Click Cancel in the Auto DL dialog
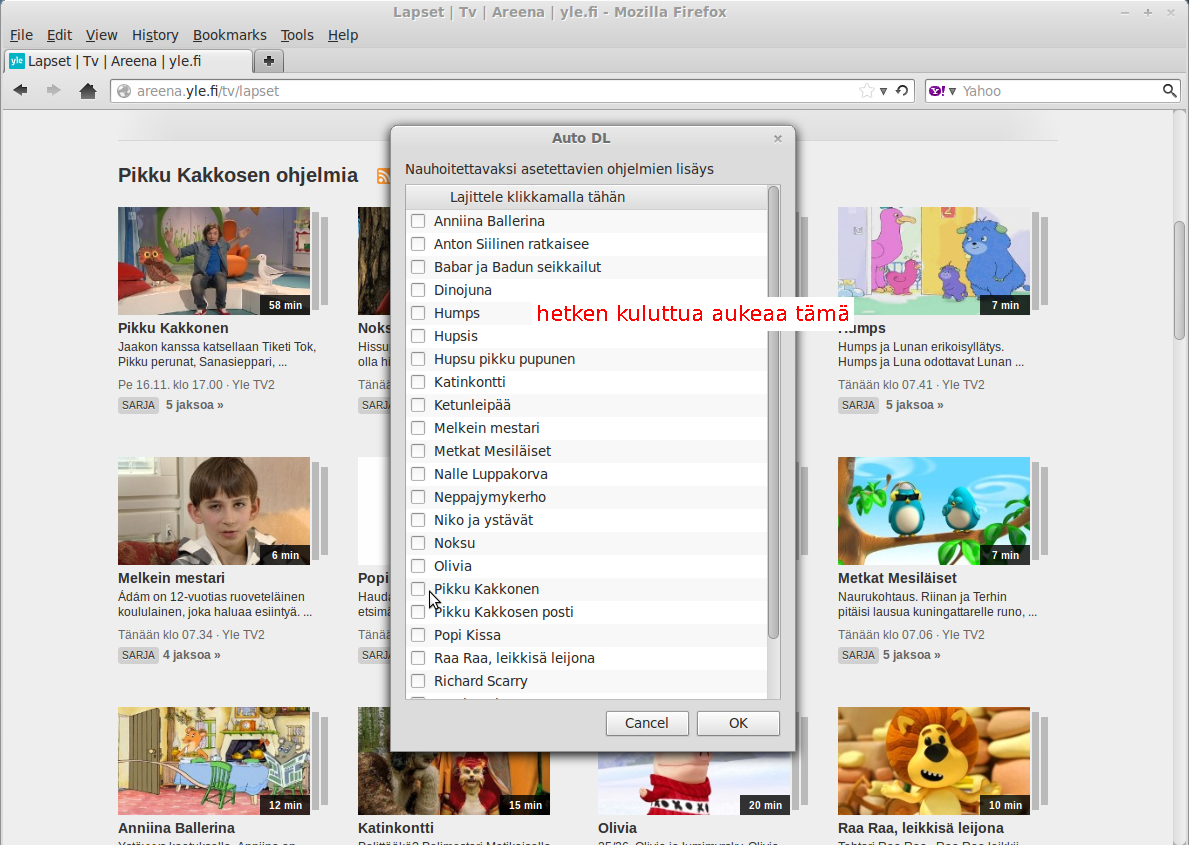The height and width of the screenshot is (845, 1189). (x=646, y=723)
